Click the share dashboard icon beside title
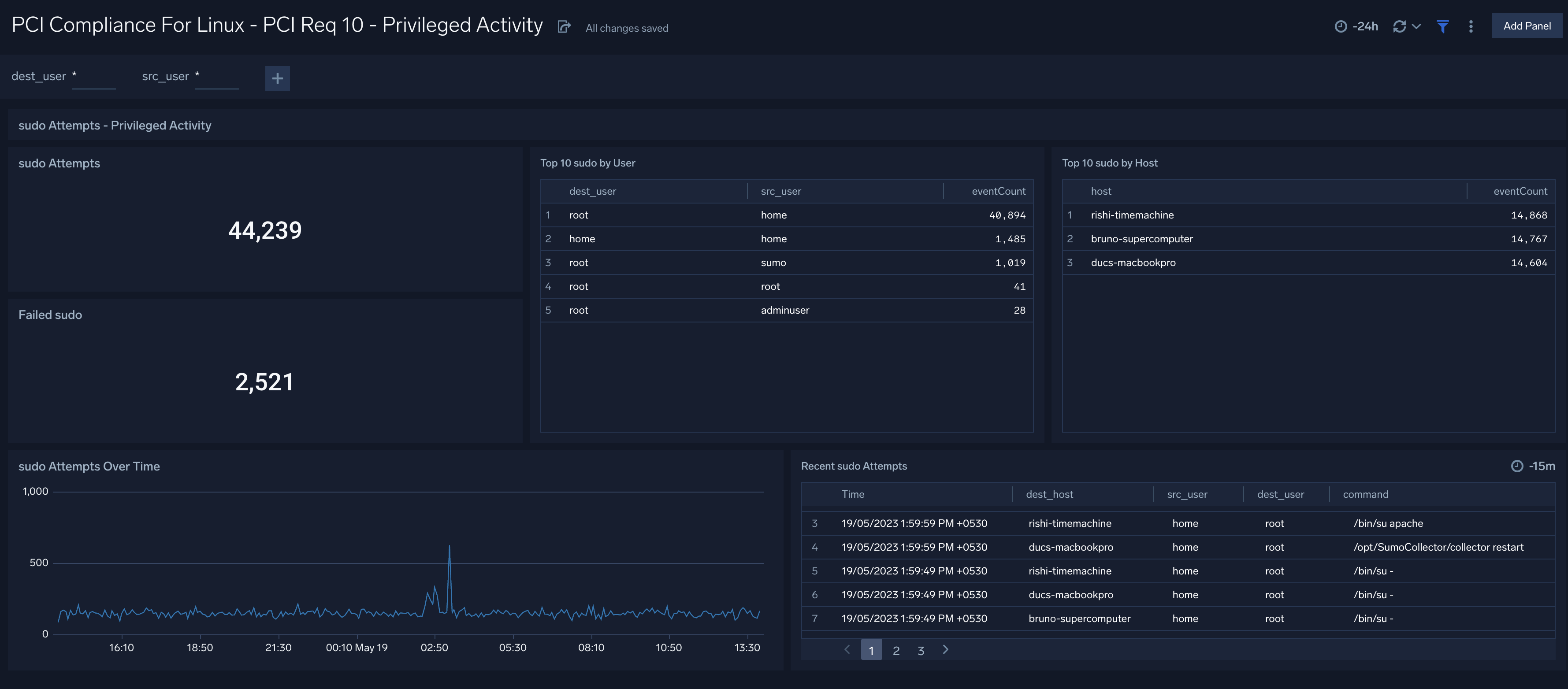The height and width of the screenshot is (689, 1568). point(564,26)
